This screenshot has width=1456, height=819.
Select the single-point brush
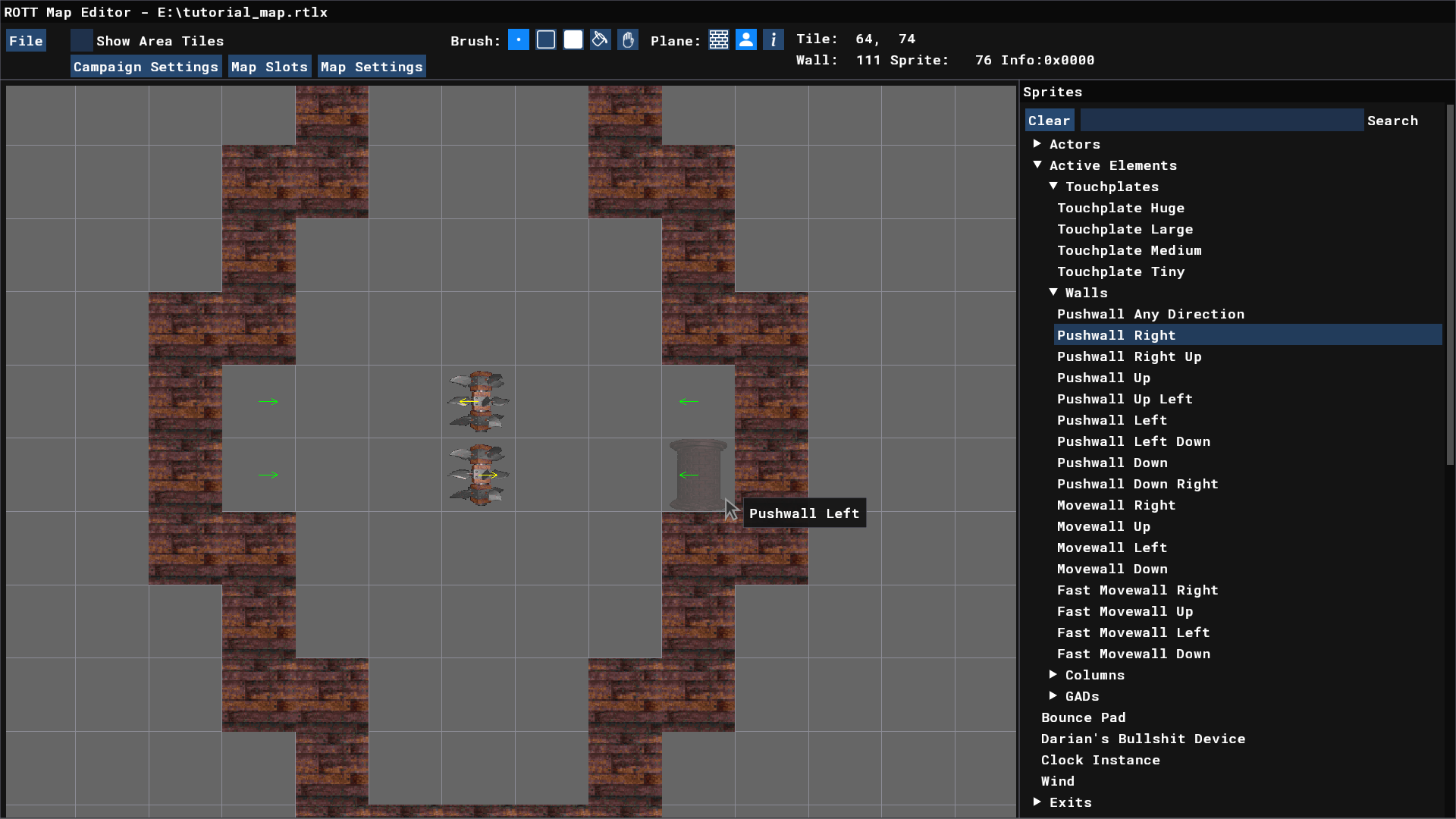coord(518,40)
